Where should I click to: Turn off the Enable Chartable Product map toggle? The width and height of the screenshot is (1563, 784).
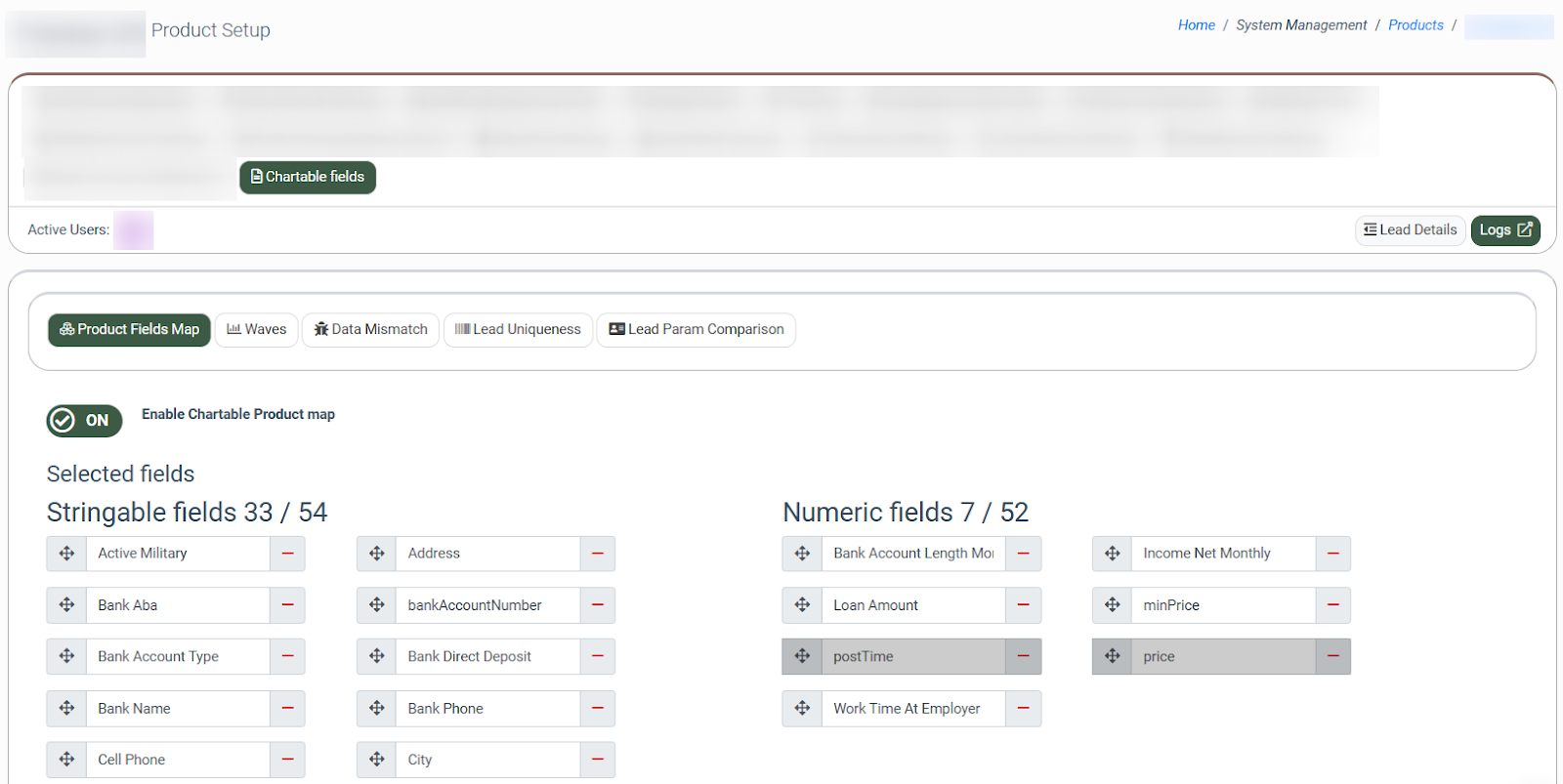tap(85, 421)
